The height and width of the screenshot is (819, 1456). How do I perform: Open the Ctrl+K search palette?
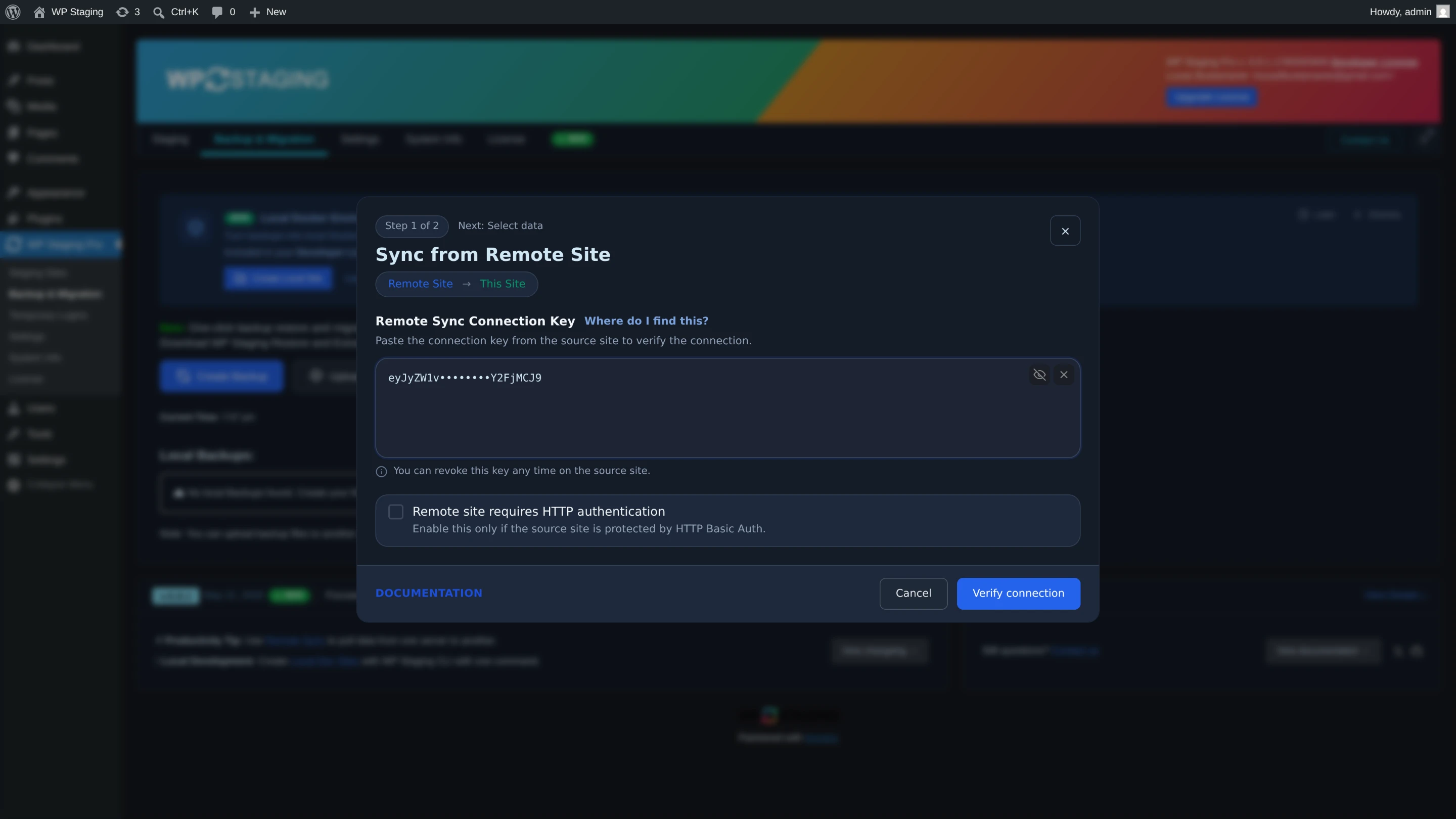point(176,12)
